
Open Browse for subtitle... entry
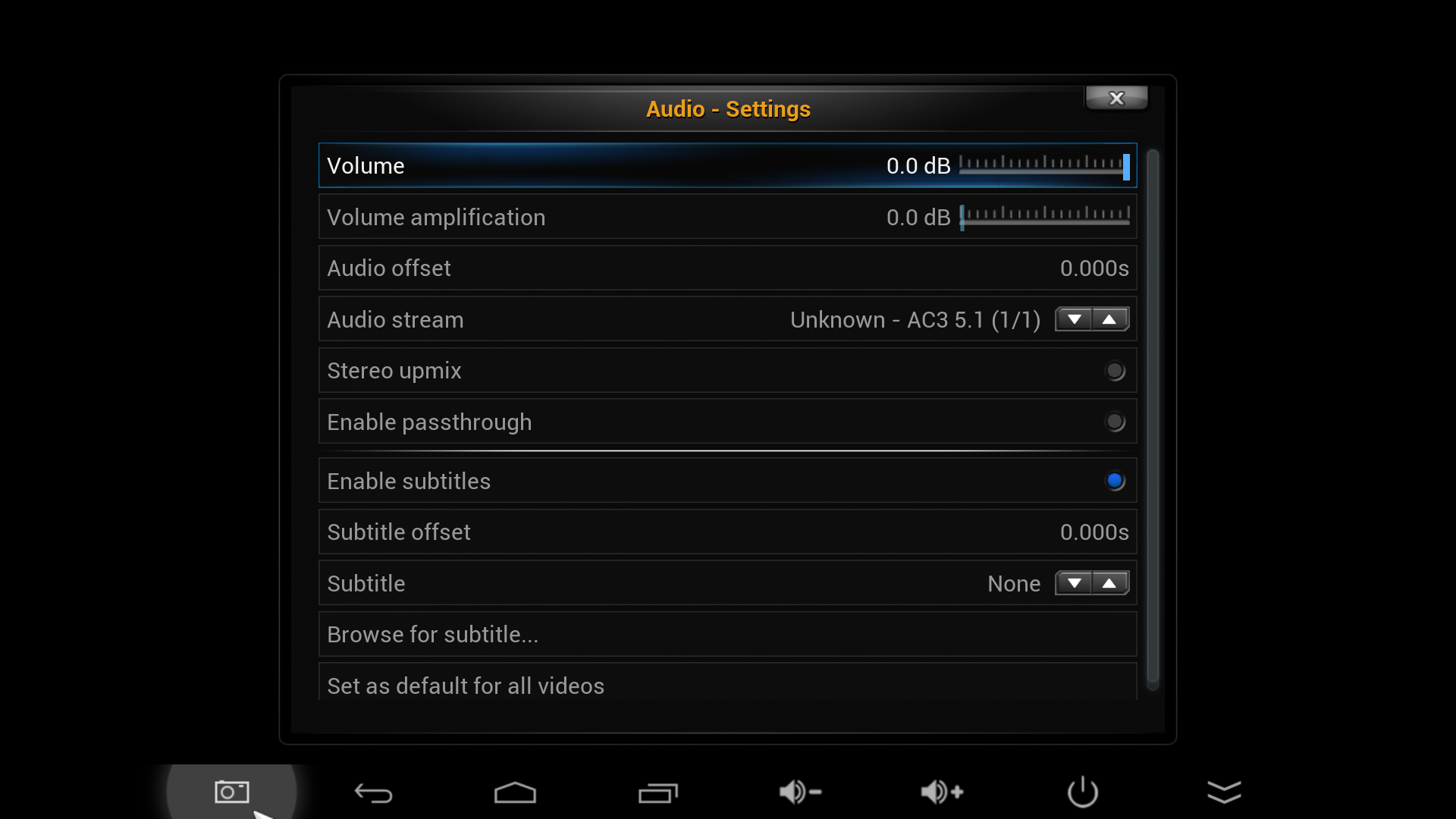(728, 634)
